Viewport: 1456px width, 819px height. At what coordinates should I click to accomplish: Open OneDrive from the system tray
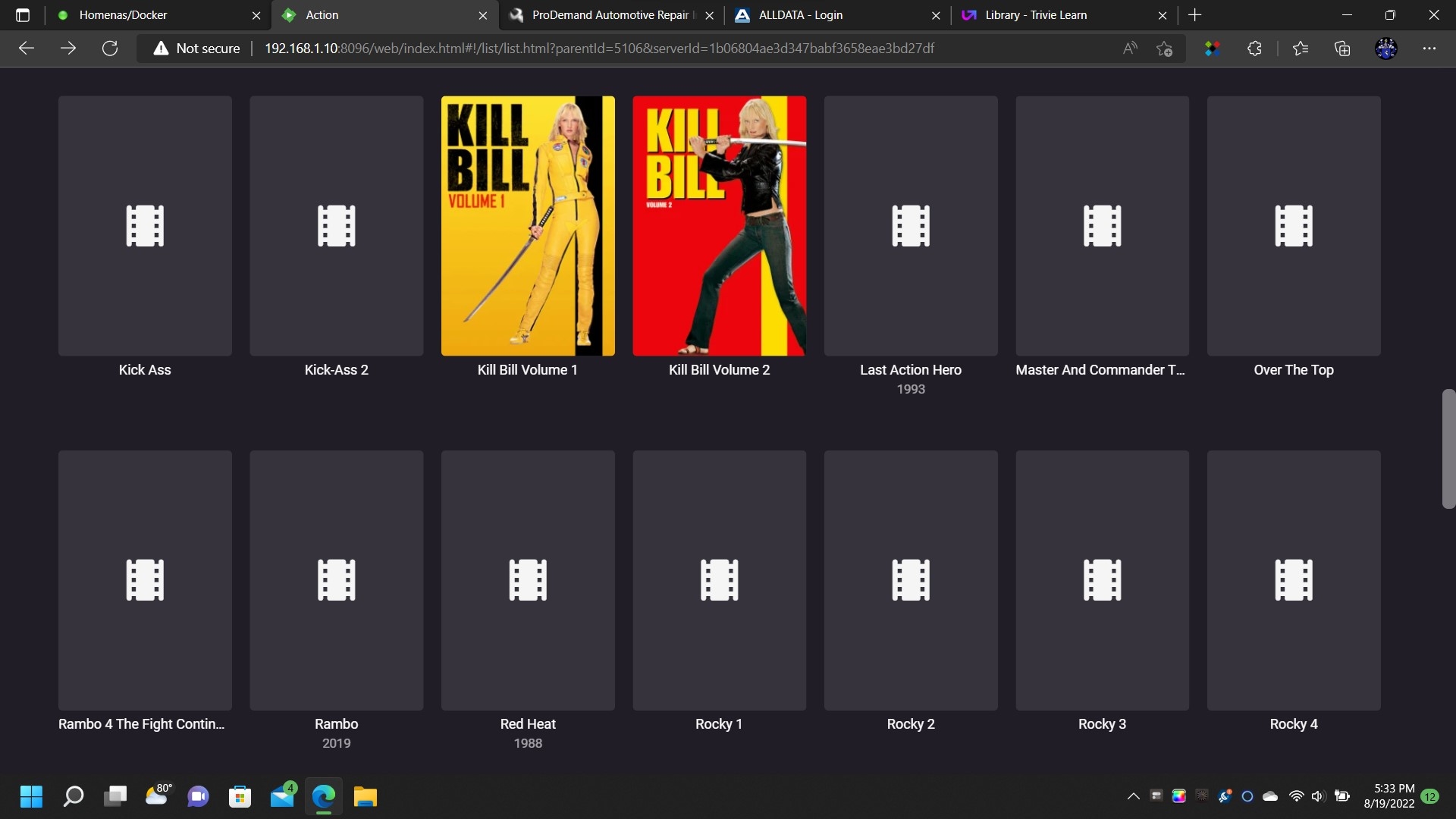pos(1270,796)
